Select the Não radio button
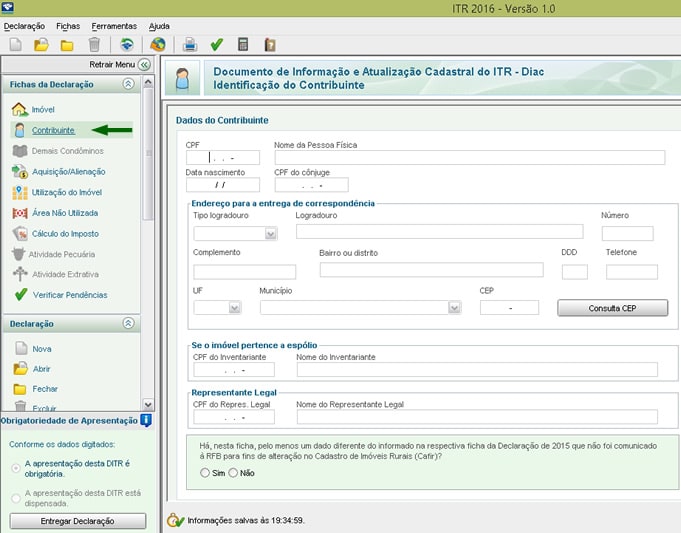The image size is (681, 533). (233, 473)
